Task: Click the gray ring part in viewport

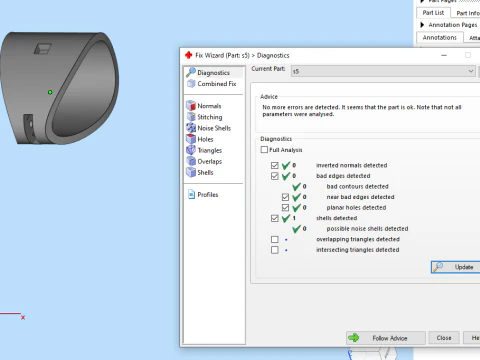Action: point(60,88)
